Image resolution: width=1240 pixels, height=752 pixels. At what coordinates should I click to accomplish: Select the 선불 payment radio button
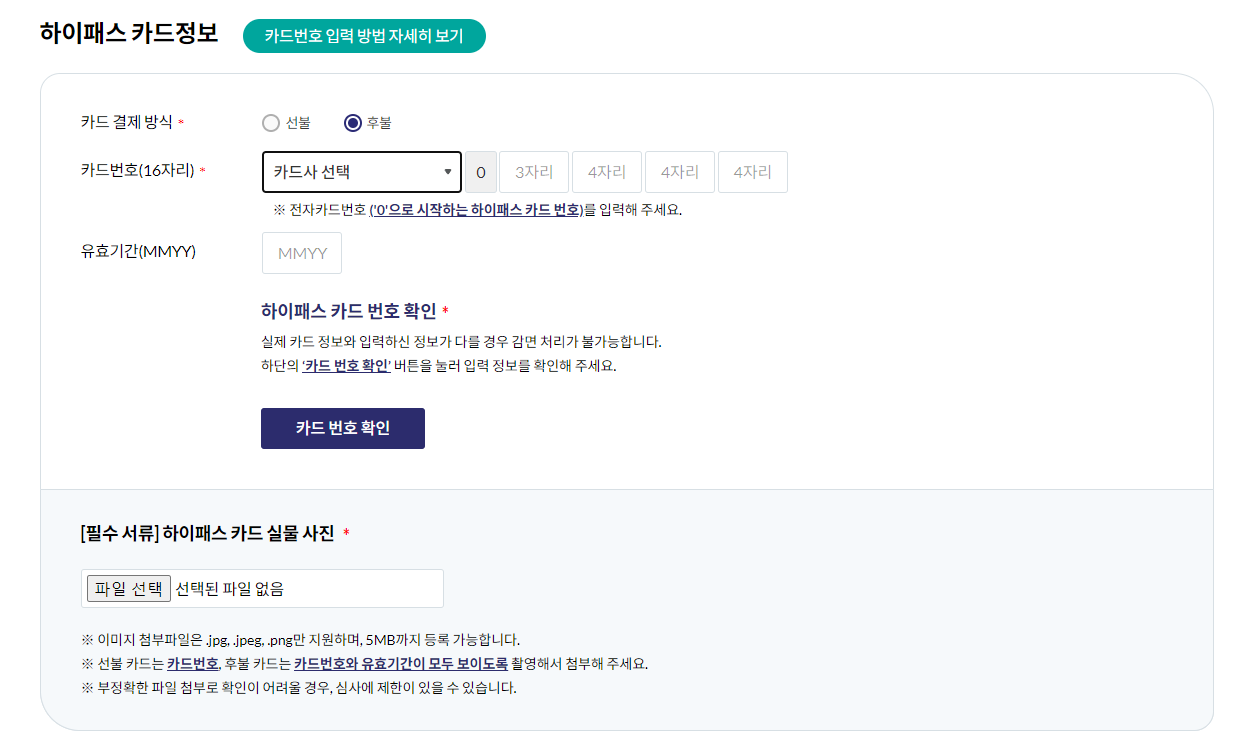[x=271, y=123]
